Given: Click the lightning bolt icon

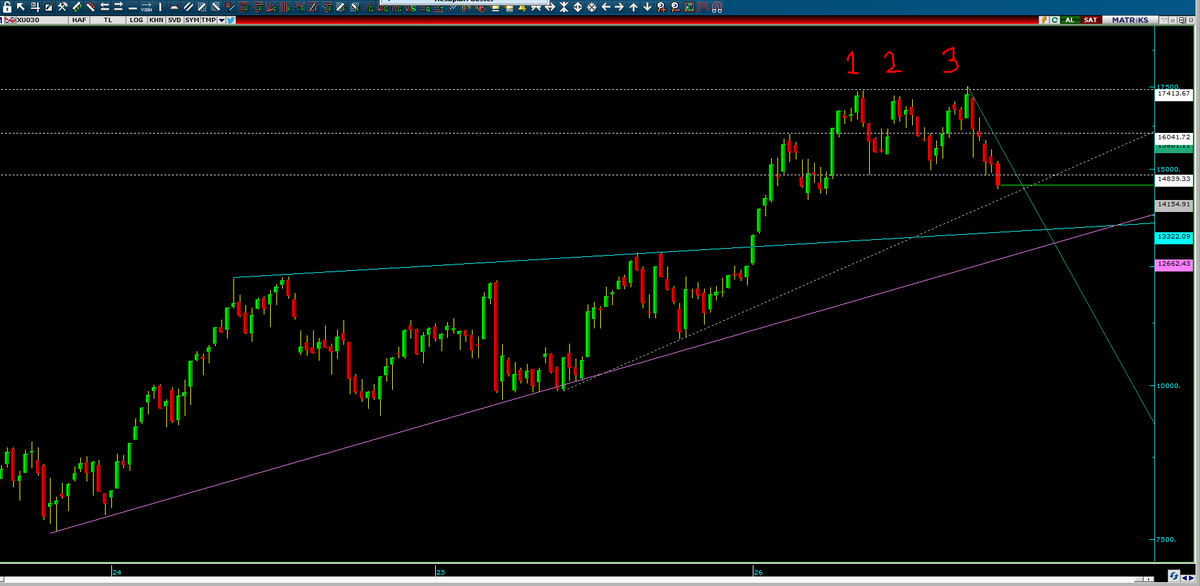Looking at the screenshot, I should 1044,20.
